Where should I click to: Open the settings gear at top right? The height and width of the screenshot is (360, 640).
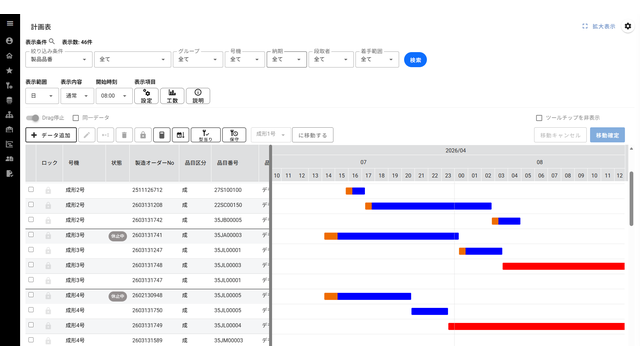(628, 26)
